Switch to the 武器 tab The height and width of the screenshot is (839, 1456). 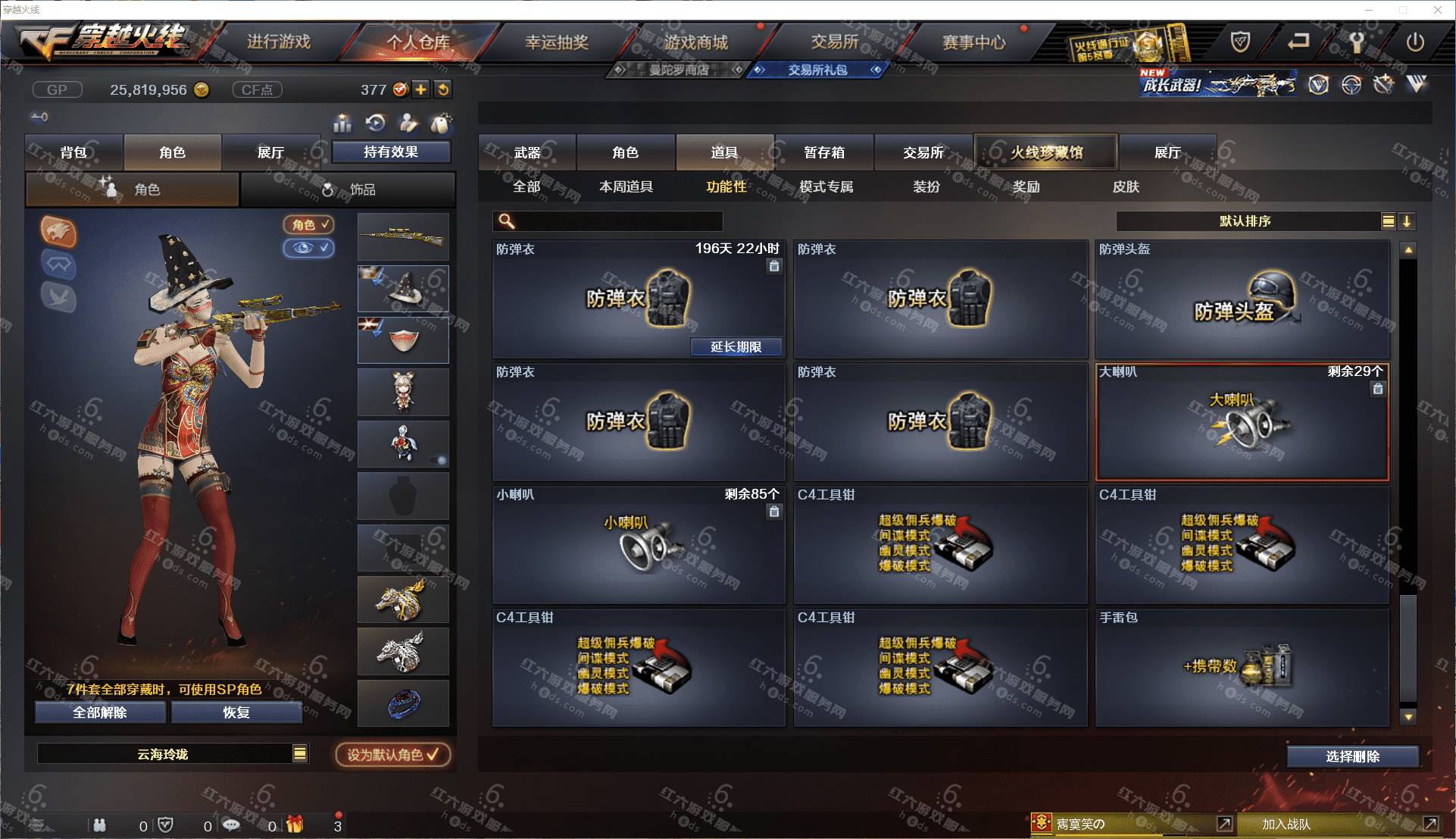click(527, 152)
